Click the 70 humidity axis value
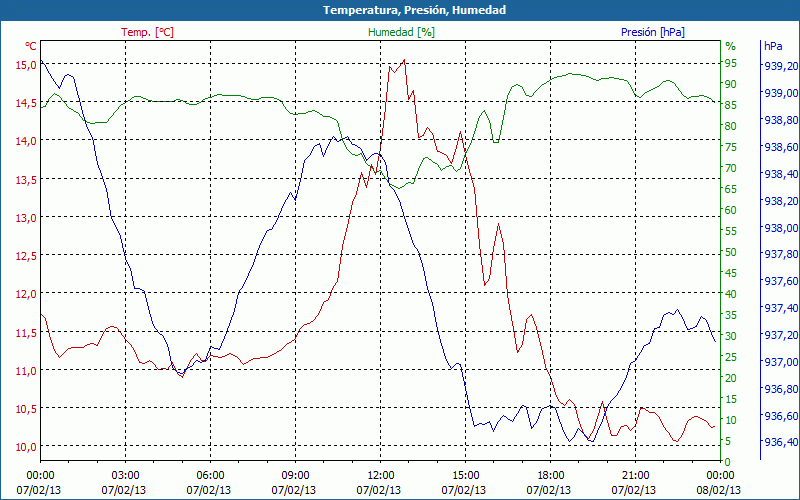The width and height of the screenshot is (800, 500). [x=731, y=168]
